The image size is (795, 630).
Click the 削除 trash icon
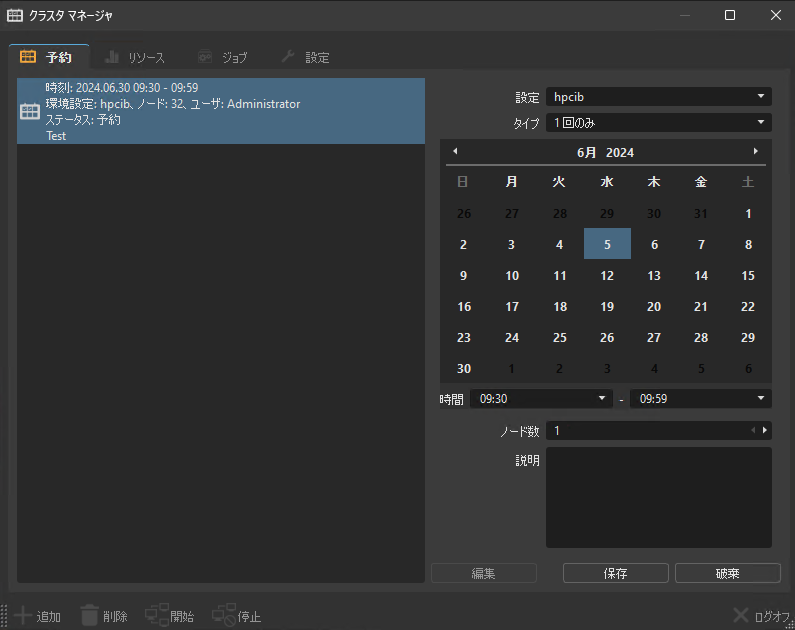point(89,615)
